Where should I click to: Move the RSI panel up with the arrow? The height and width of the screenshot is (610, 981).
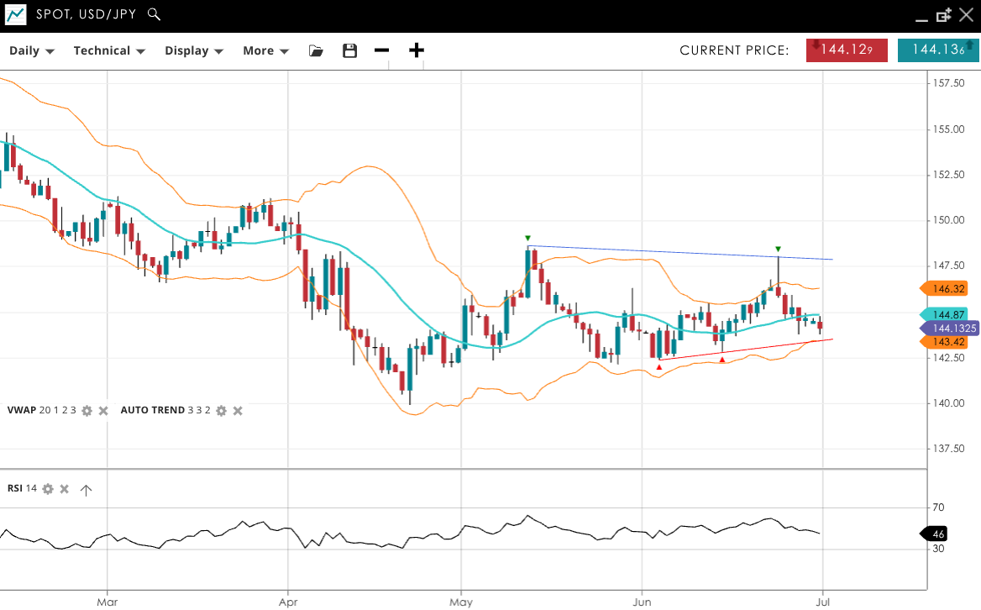click(x=86, y=489)
